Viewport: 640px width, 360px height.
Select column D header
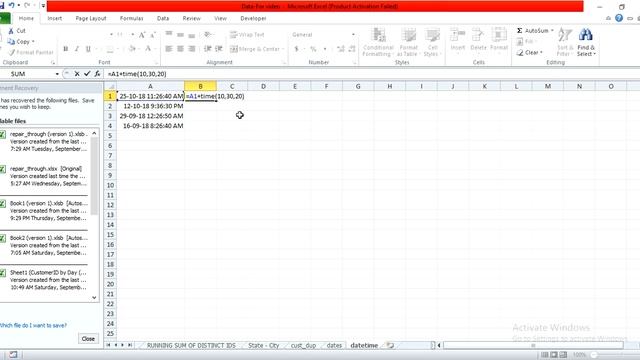pos(263,86)
